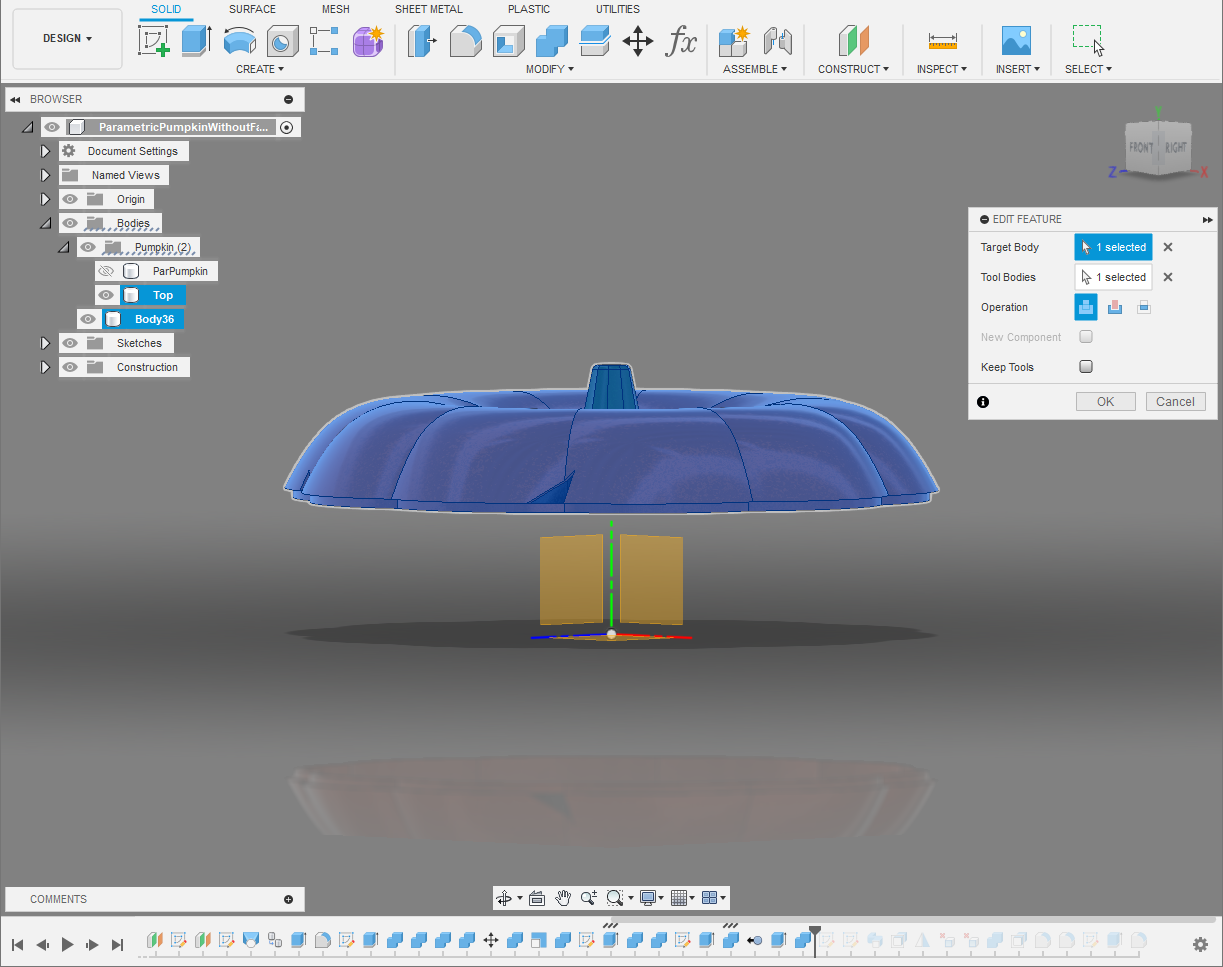Screen dimensions: 1223x967
Task: Switch to the MESH tab
Action: [x=336, y=9]
